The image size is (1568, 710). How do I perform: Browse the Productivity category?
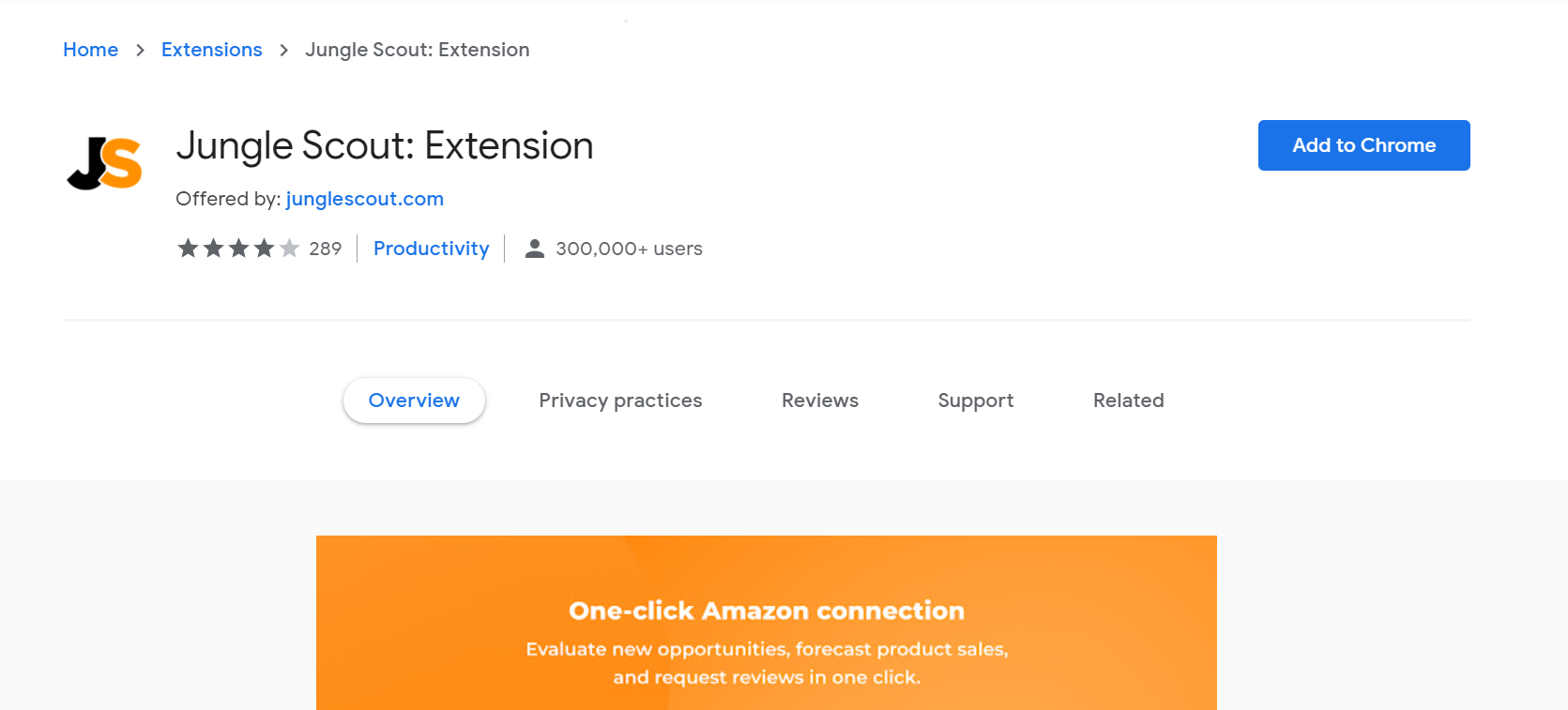coord(431,248)
